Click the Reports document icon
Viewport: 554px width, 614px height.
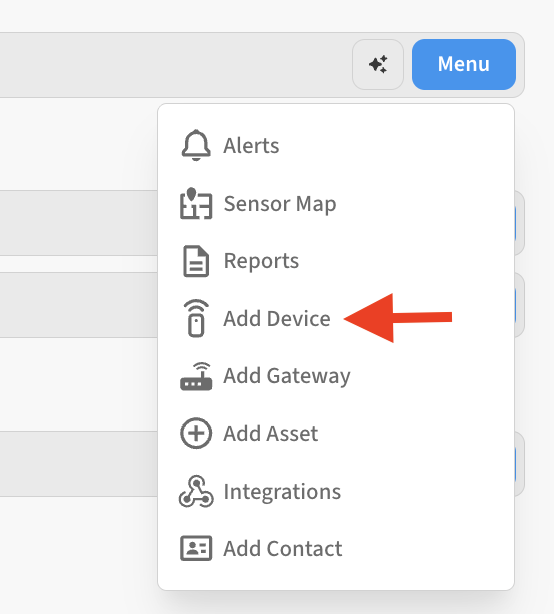click(x=196, y=261)
